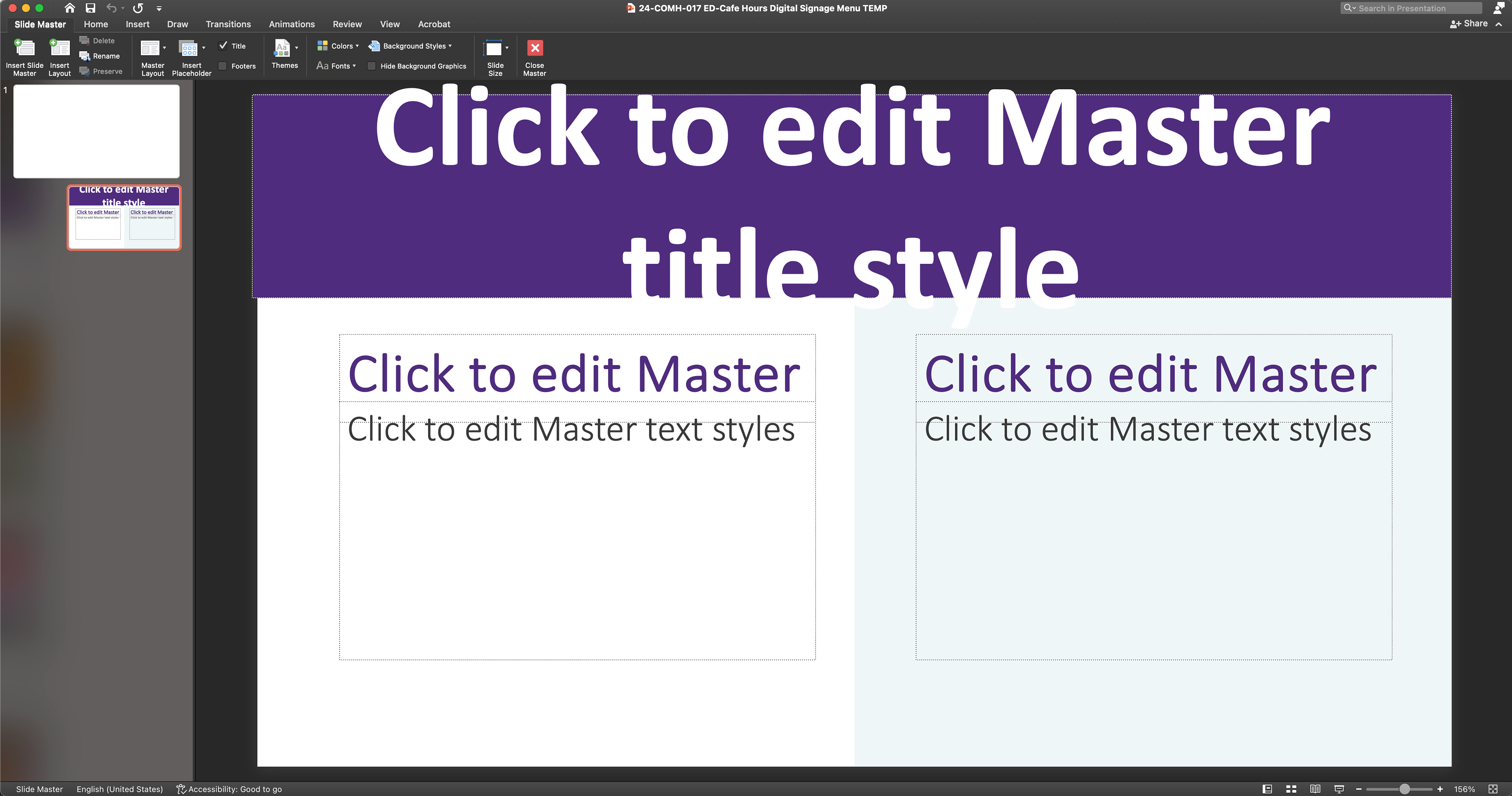This screenshot has width=1512, height=796.
Task: Switch to Reading View icon
Action: click(1315, 789)
